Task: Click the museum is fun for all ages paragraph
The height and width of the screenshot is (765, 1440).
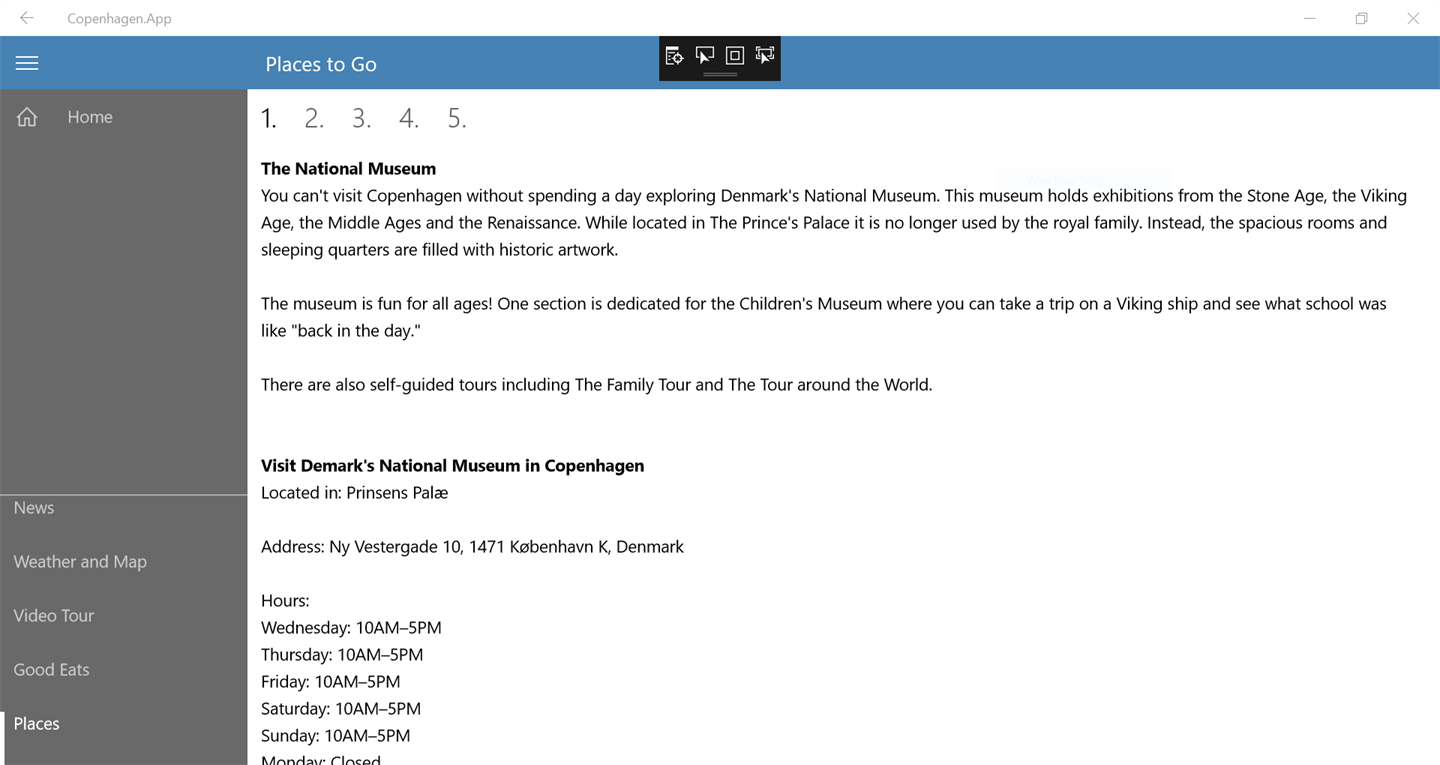Action: (x=824, y=317)
